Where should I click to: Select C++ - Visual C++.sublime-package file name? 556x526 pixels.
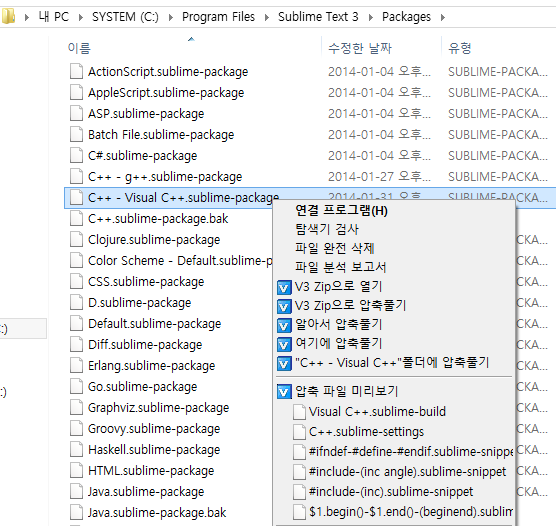(183, 197)
